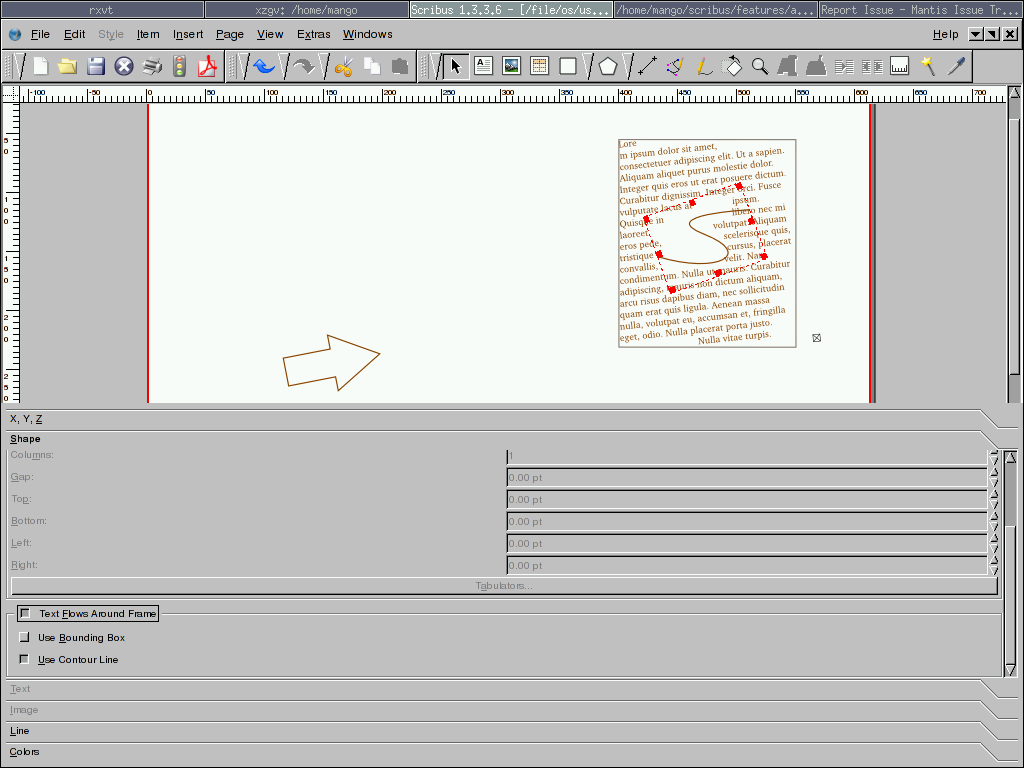Screen dimensions: 1024x768
Task: Expand the X, Y, Z panel section
Action: 26,419
